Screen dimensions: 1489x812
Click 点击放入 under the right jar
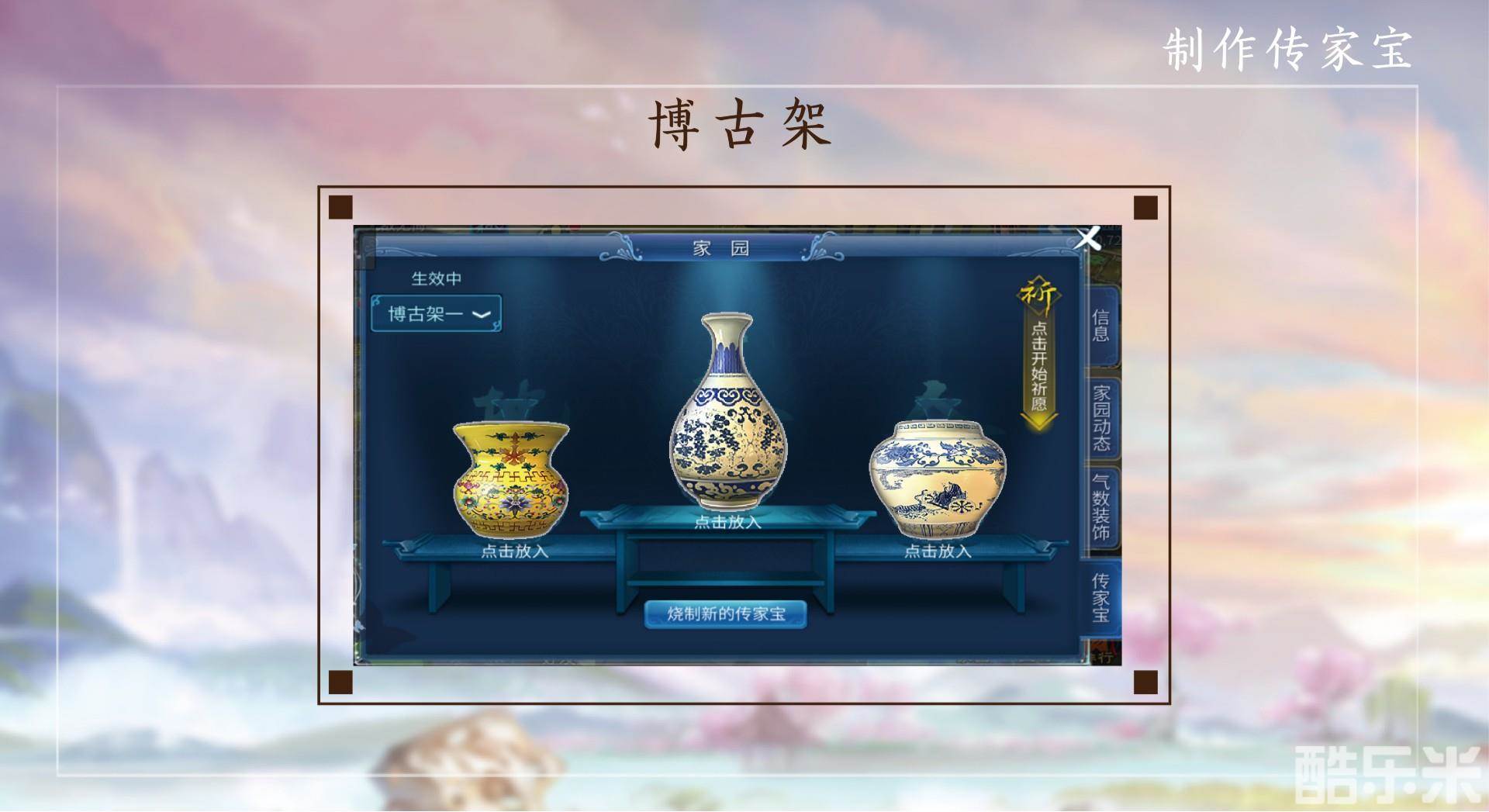click(x=938, y=551)
